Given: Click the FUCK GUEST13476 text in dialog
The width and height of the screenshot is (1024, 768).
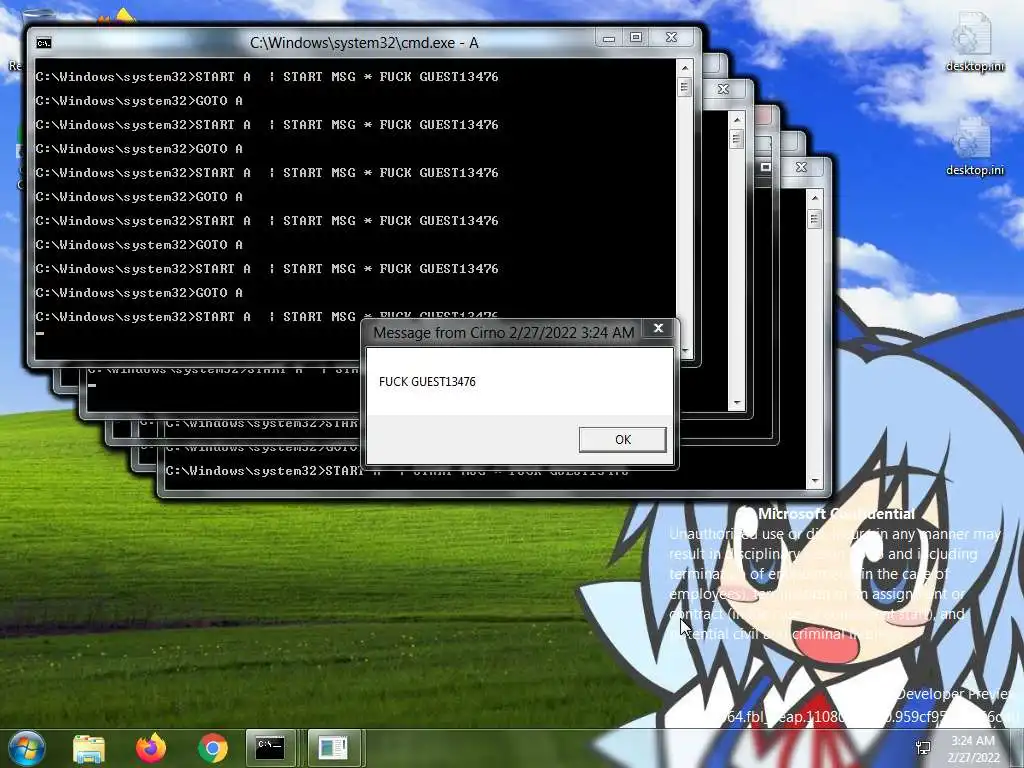Looking at the screenshot, I should [x=427, y=382].
